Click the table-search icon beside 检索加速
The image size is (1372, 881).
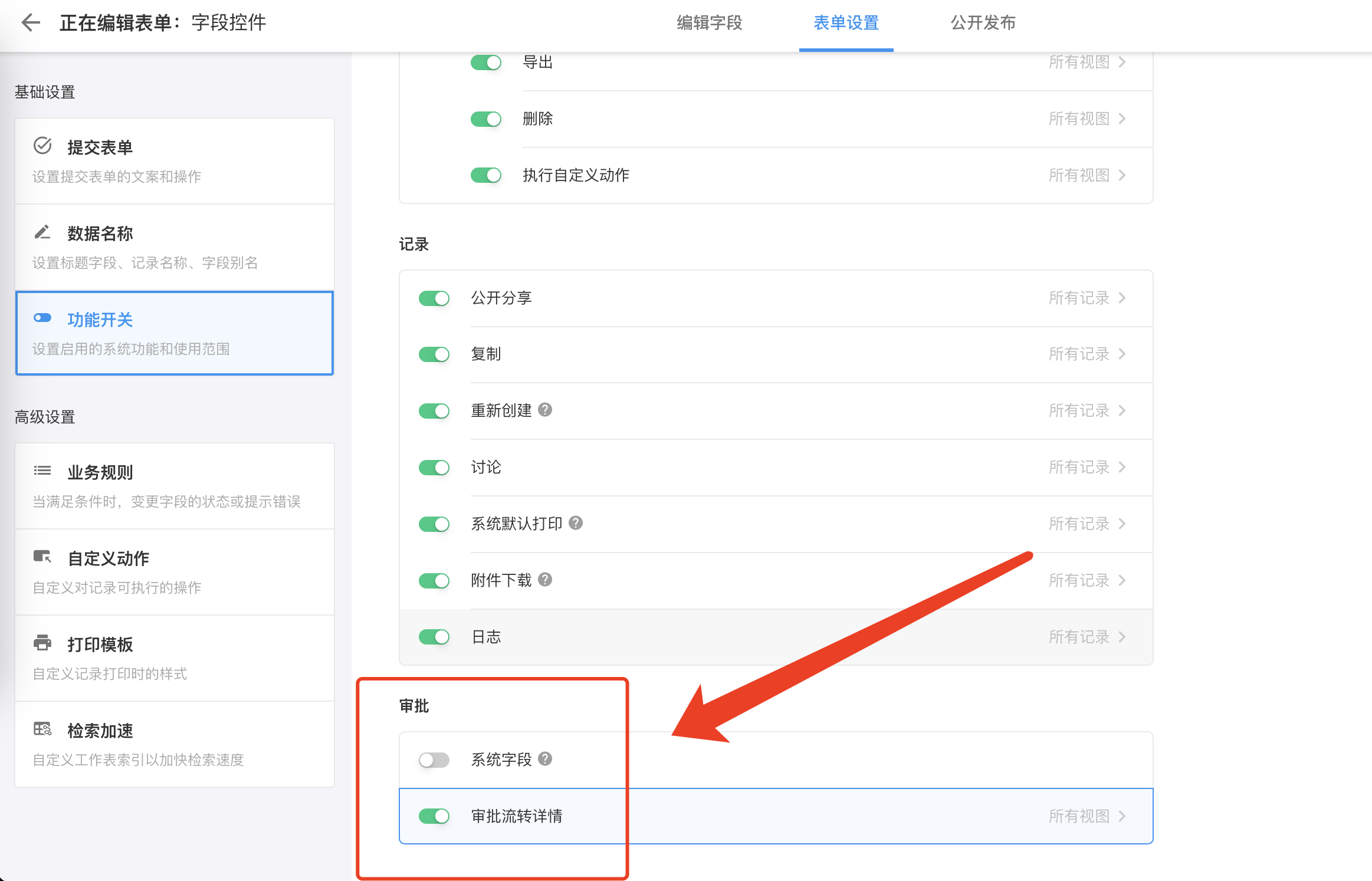pos(42,729)
